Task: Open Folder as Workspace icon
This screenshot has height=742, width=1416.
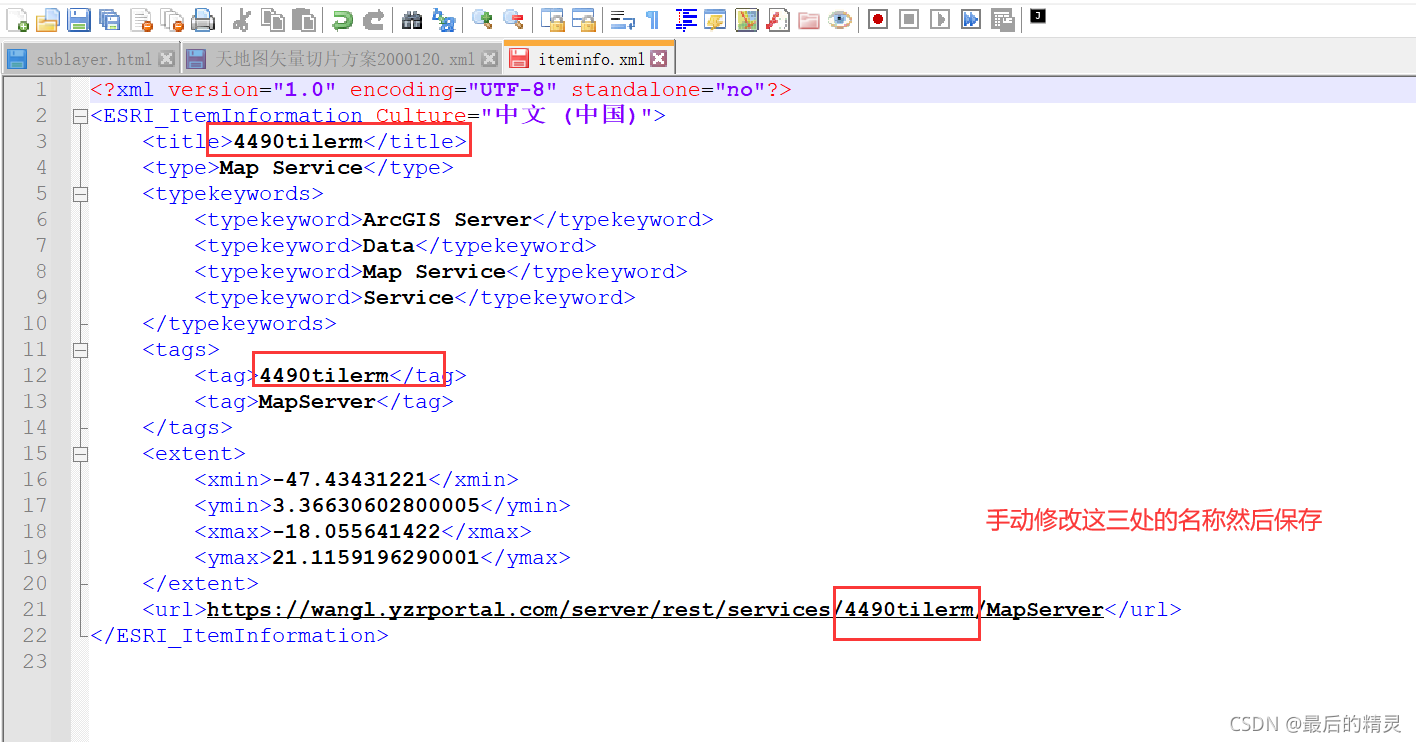Action: click(808, 19)
